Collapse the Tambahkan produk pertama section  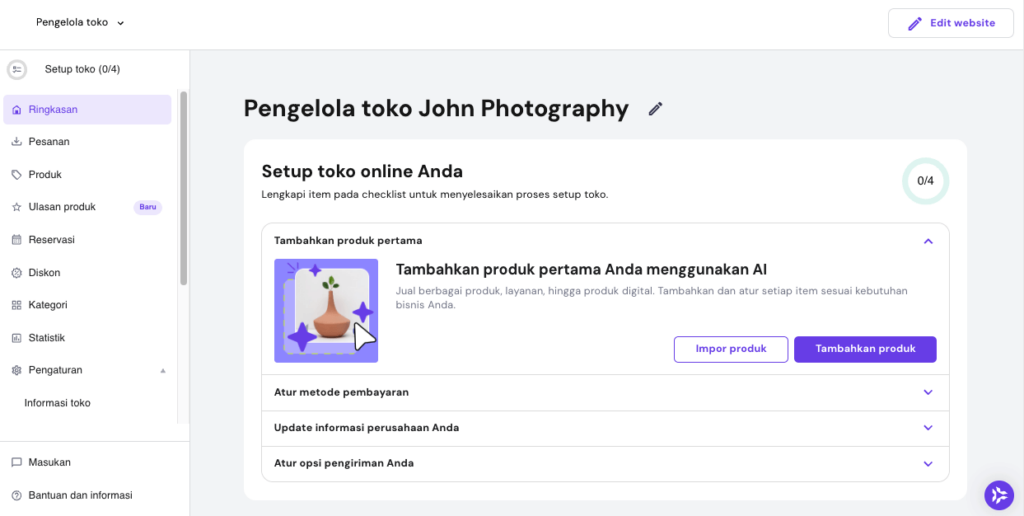928,241
